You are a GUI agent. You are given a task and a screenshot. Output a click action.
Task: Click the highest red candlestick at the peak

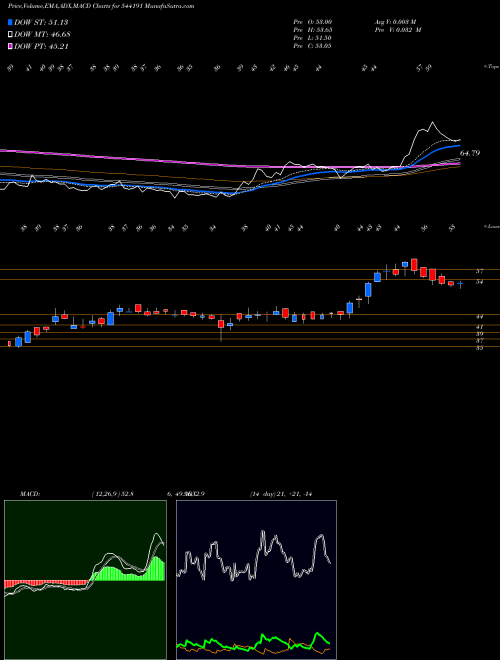[414, 265]
